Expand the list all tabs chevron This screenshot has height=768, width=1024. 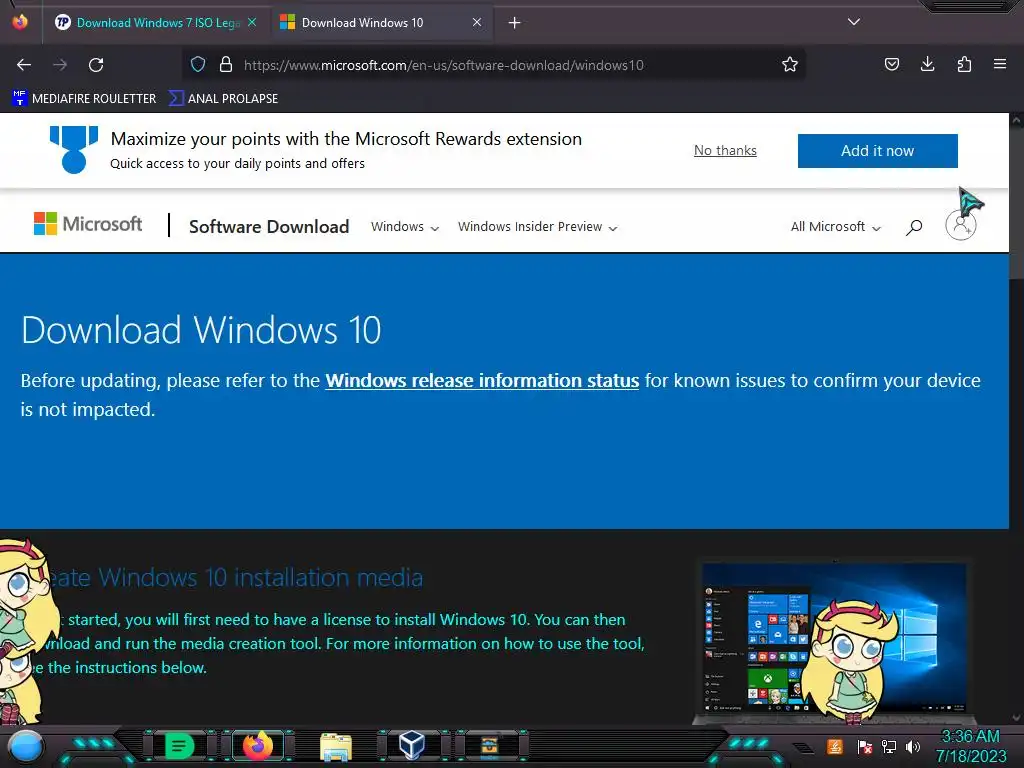coord(854,22)
